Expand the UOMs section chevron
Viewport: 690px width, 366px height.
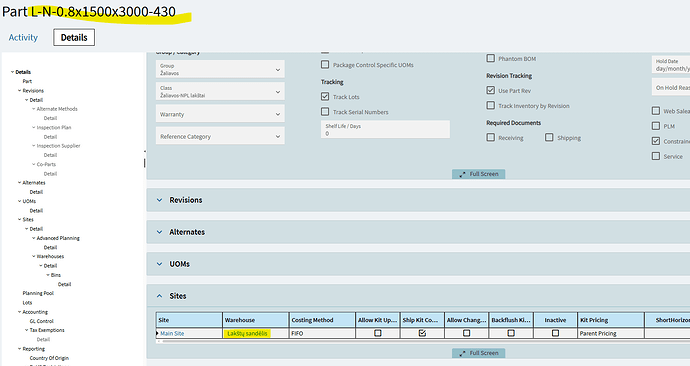pyautogui.click(x=159, y=264)
